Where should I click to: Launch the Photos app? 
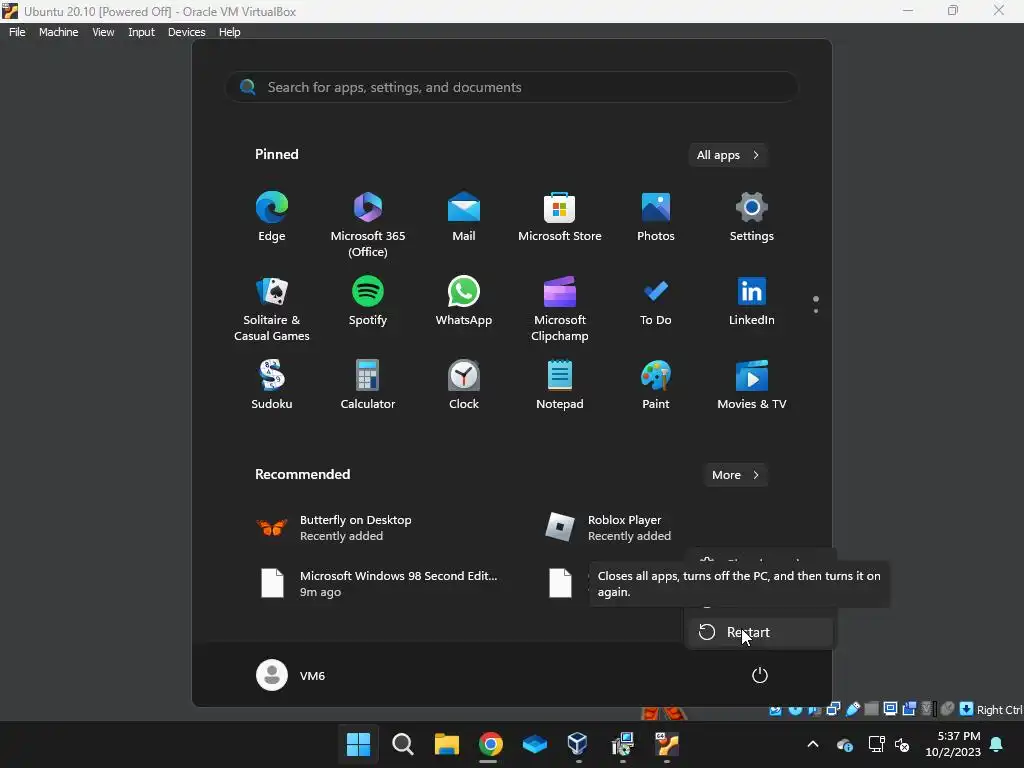coord(656,217)
